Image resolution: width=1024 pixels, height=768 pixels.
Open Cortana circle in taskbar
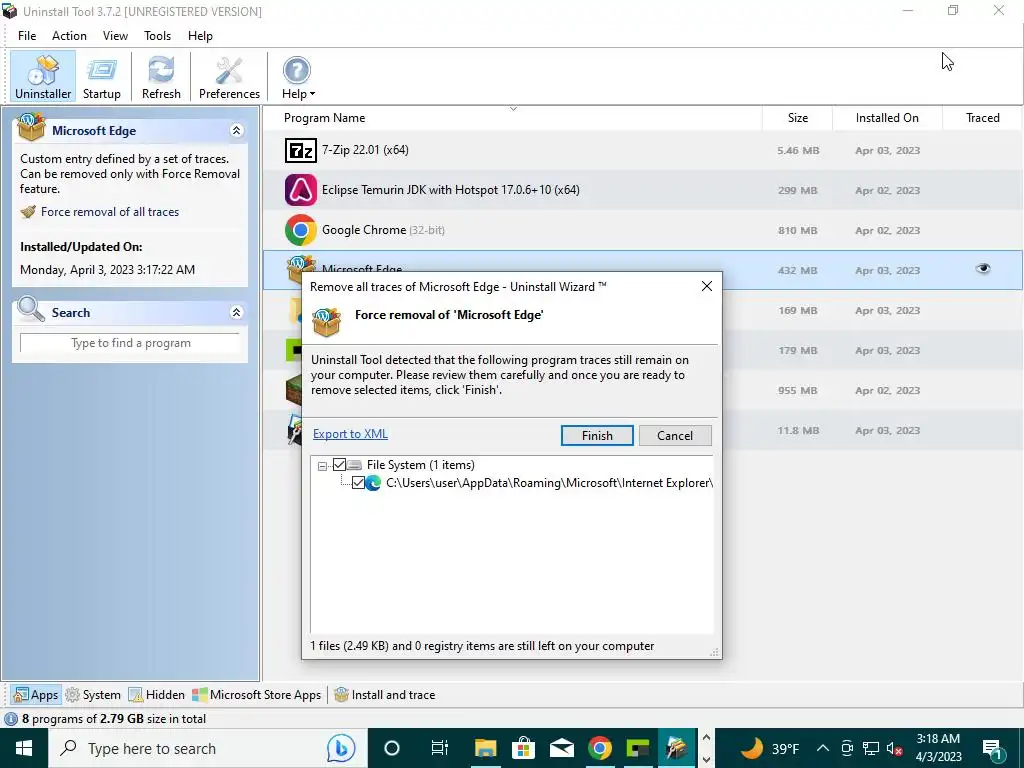click(392, 748)
